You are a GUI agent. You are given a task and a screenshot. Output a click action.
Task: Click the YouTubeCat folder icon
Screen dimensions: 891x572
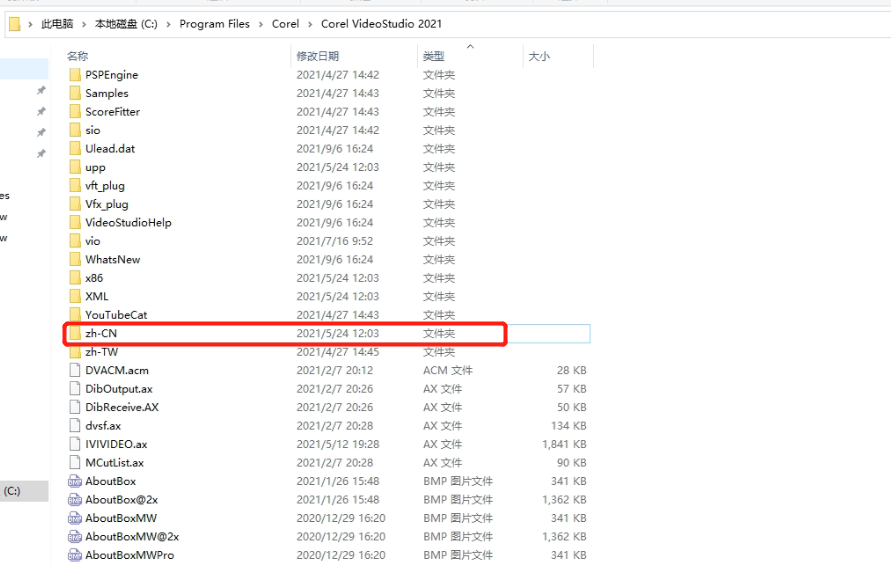pyautogui.click(x=75, y=315)
